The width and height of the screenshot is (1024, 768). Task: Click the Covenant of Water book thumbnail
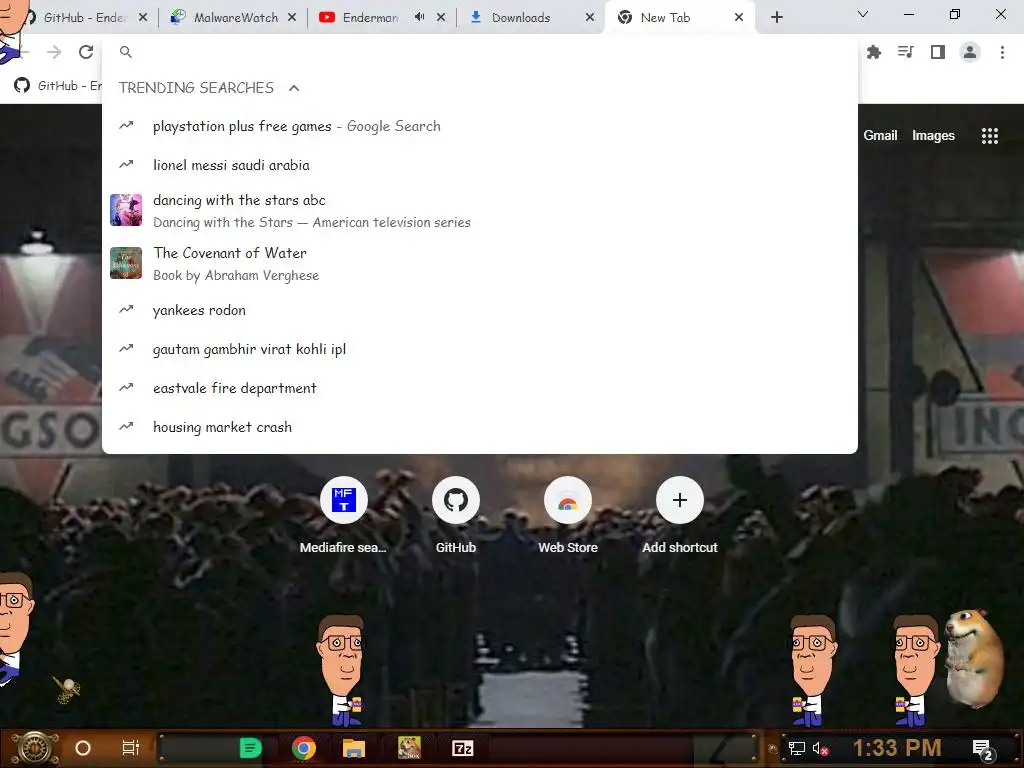(x=126, y=263)
